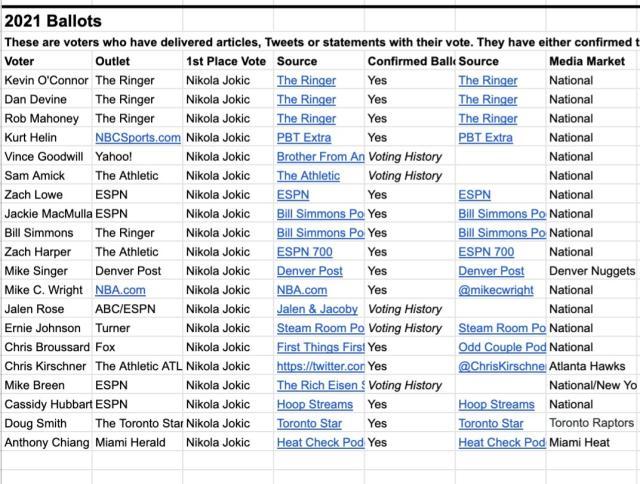Click the @ChrisKirschner link
Screen dimensions: 640x484
[x=501, y=366]
